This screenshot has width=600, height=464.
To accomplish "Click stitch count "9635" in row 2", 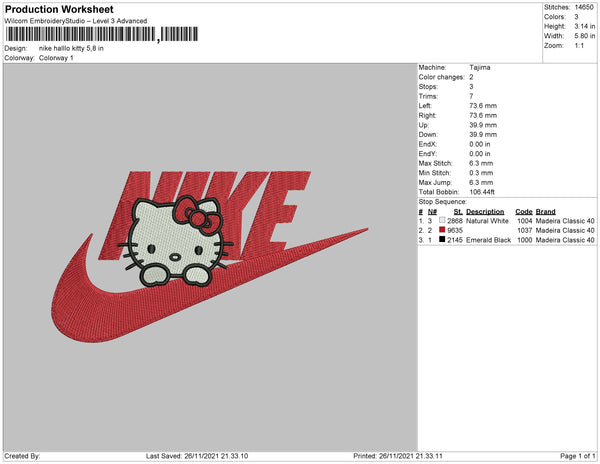I will coord(455,230).
